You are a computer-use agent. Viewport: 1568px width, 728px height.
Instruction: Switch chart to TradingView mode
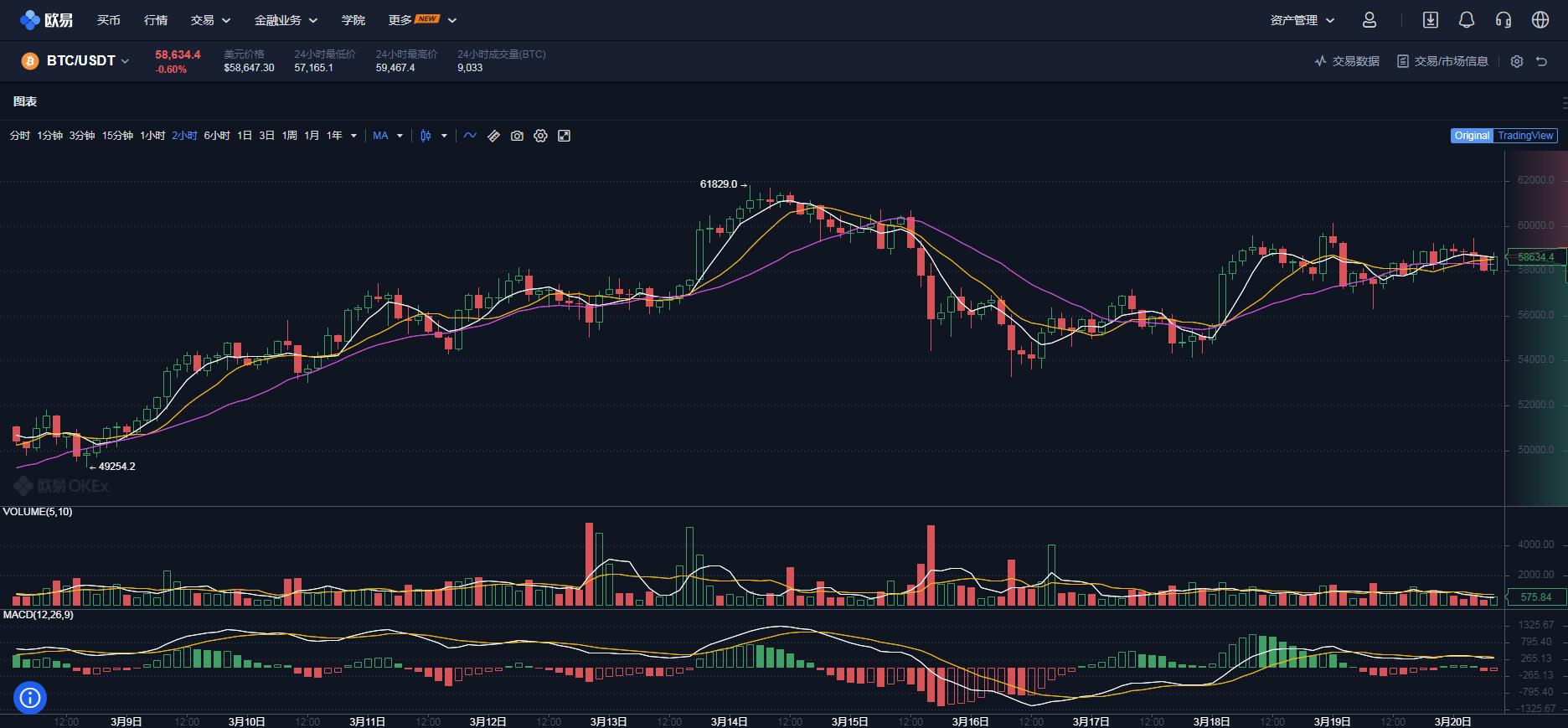click(1525, 136)
